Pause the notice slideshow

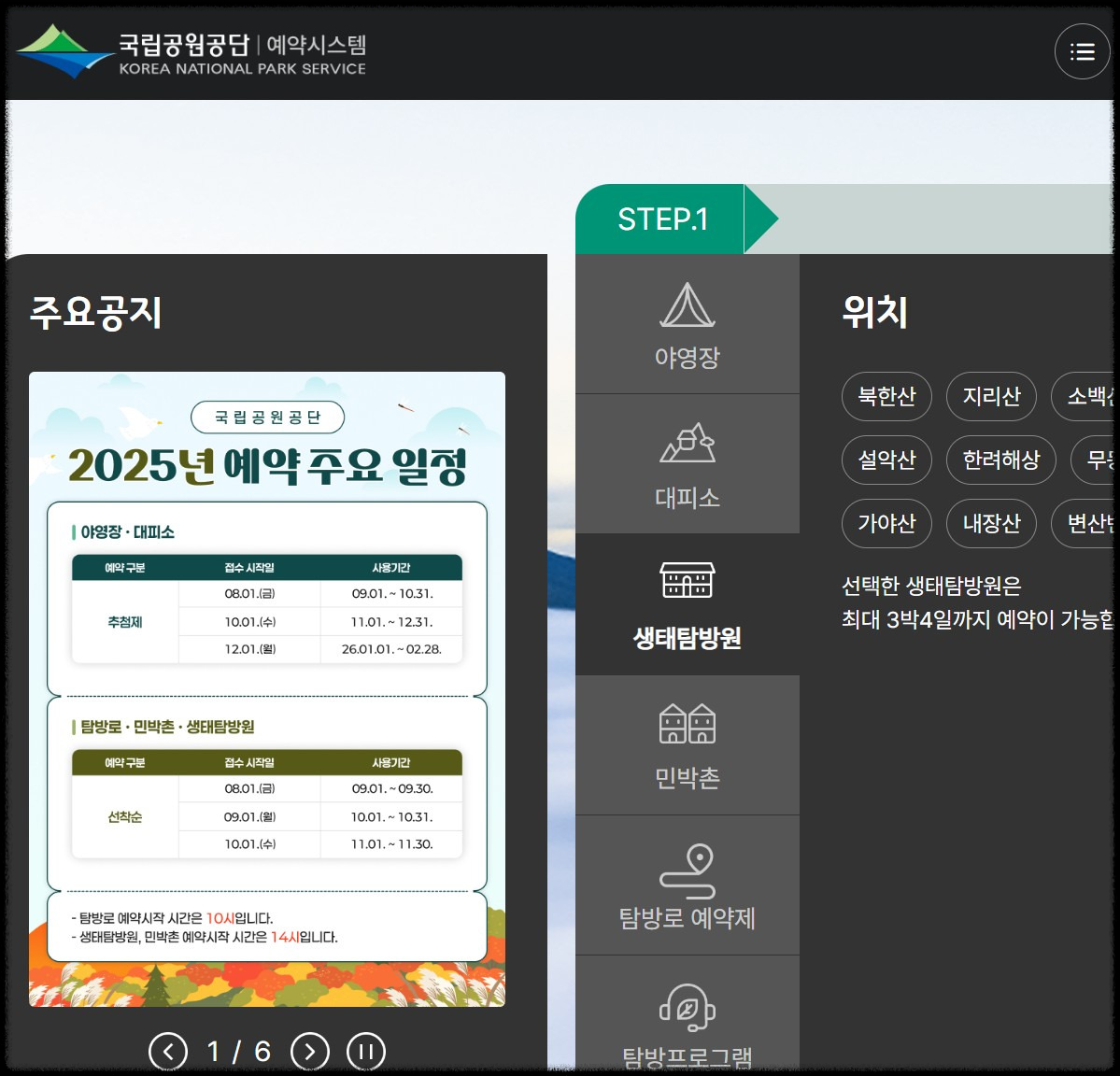366,1052
